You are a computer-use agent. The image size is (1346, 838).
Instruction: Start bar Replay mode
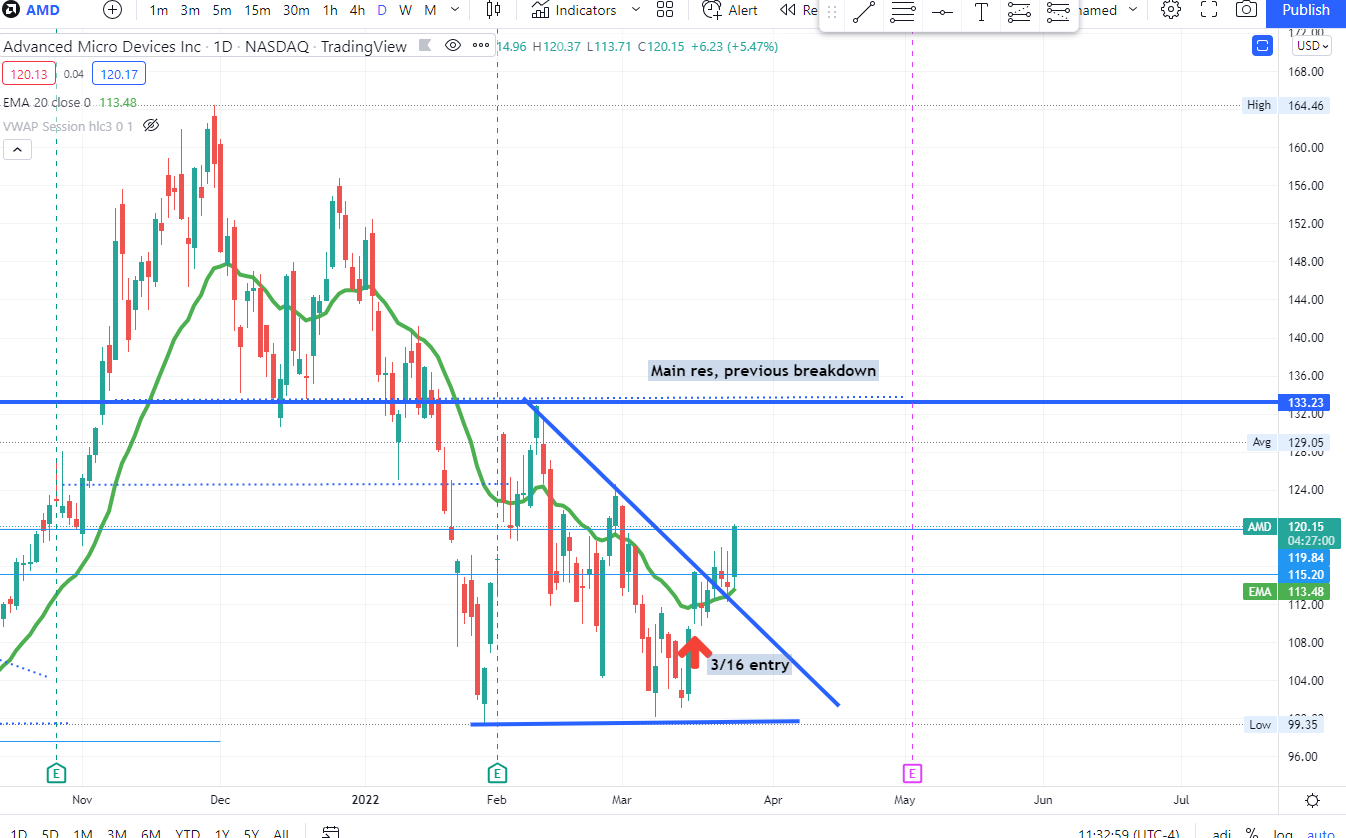pyautogui.click(x=798, y=10)
